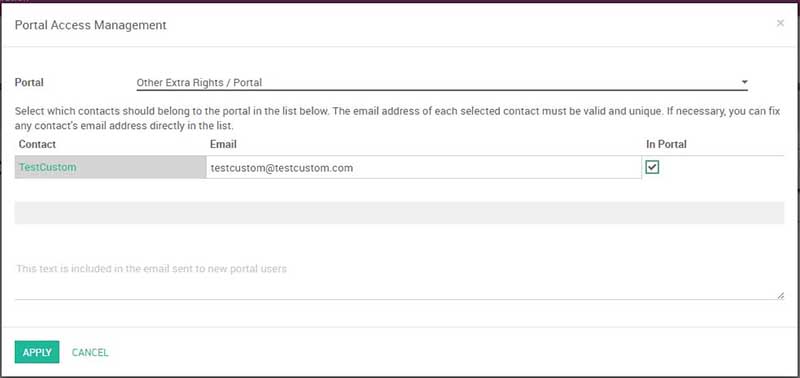Sort list by Email column header
The height and width of the screenshot is (378, 800).
(x=223, y=144)
